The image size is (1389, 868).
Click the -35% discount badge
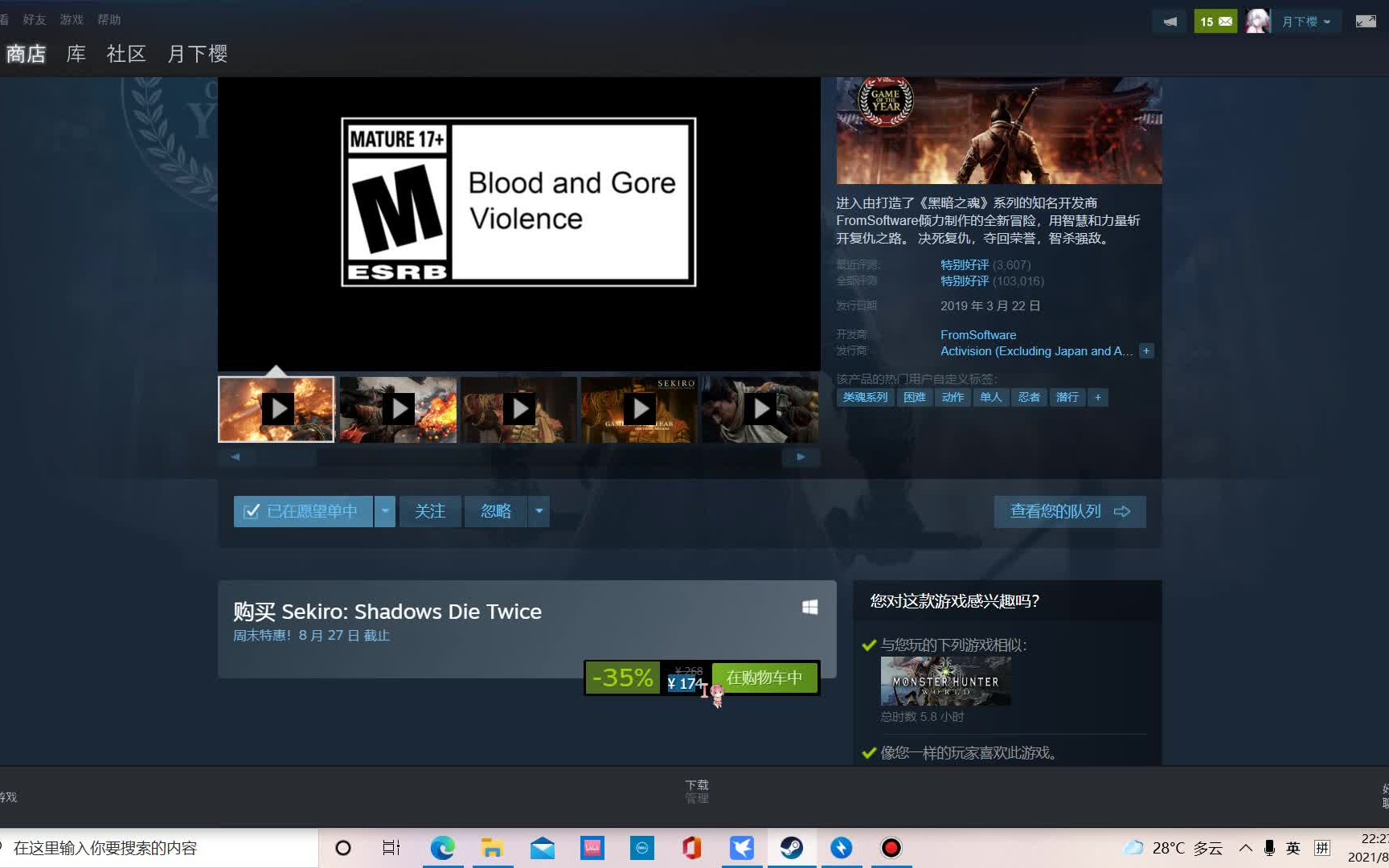click(622, 678)
